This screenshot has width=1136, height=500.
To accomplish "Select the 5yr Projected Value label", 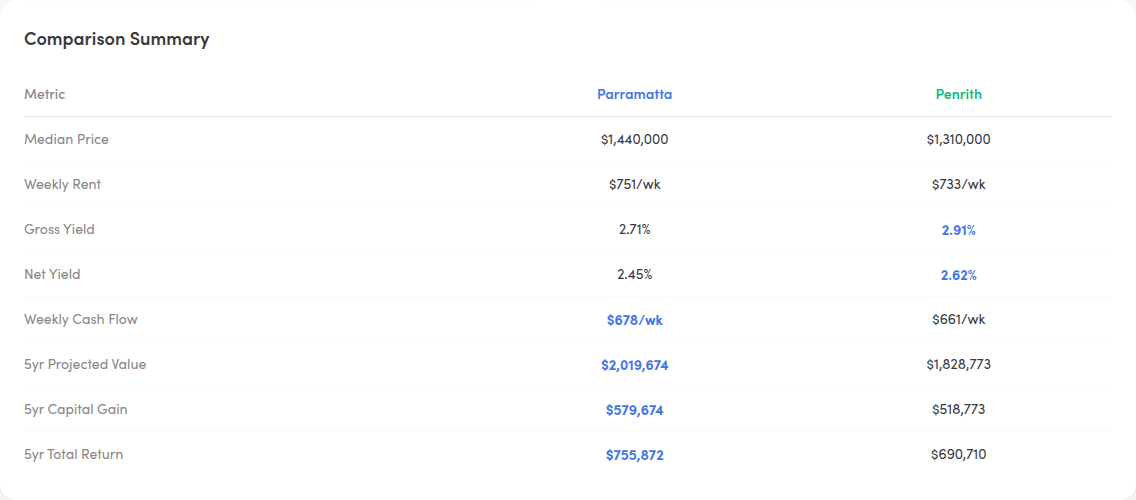I will (85, 364).
